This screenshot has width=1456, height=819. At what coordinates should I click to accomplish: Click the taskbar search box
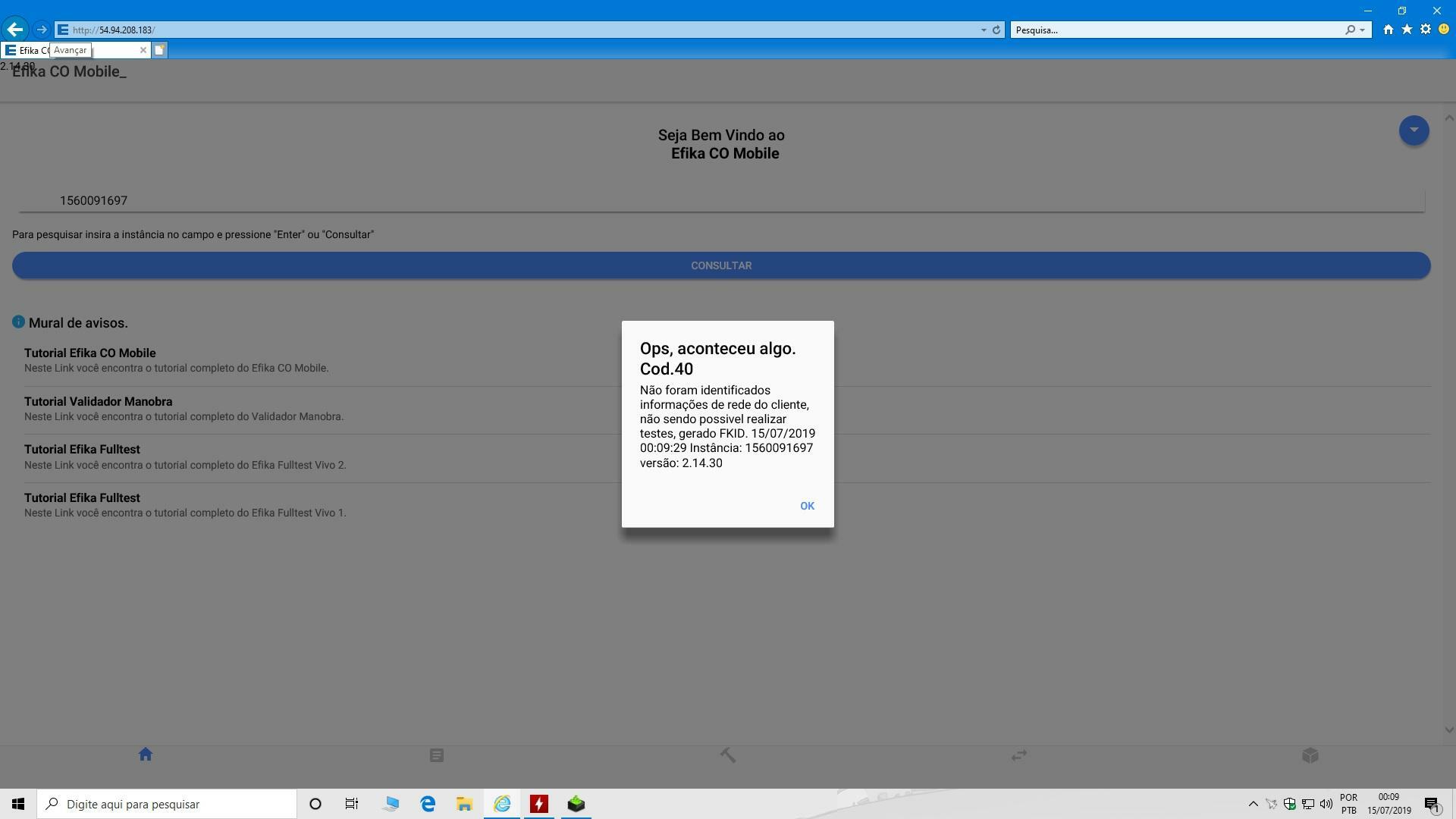(167, 804)
